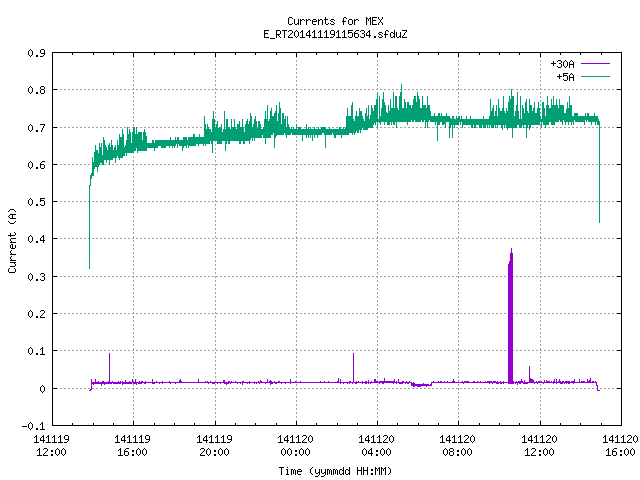Click the x-axis label '141120 12:00'
This screenshot has width=640, height=480.
click(539, 446)
